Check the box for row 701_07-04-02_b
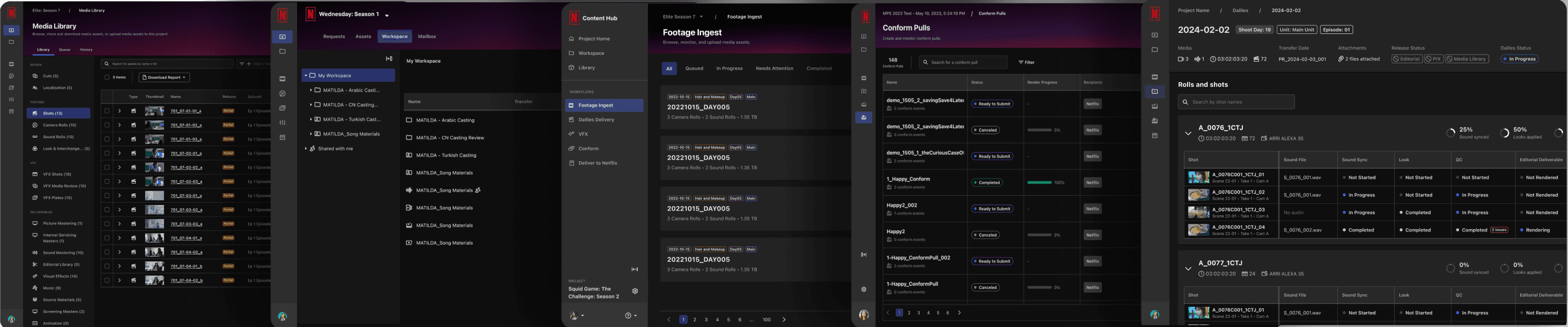The height and width of the screenshot is (327, 1568). (x=106, y=280)
